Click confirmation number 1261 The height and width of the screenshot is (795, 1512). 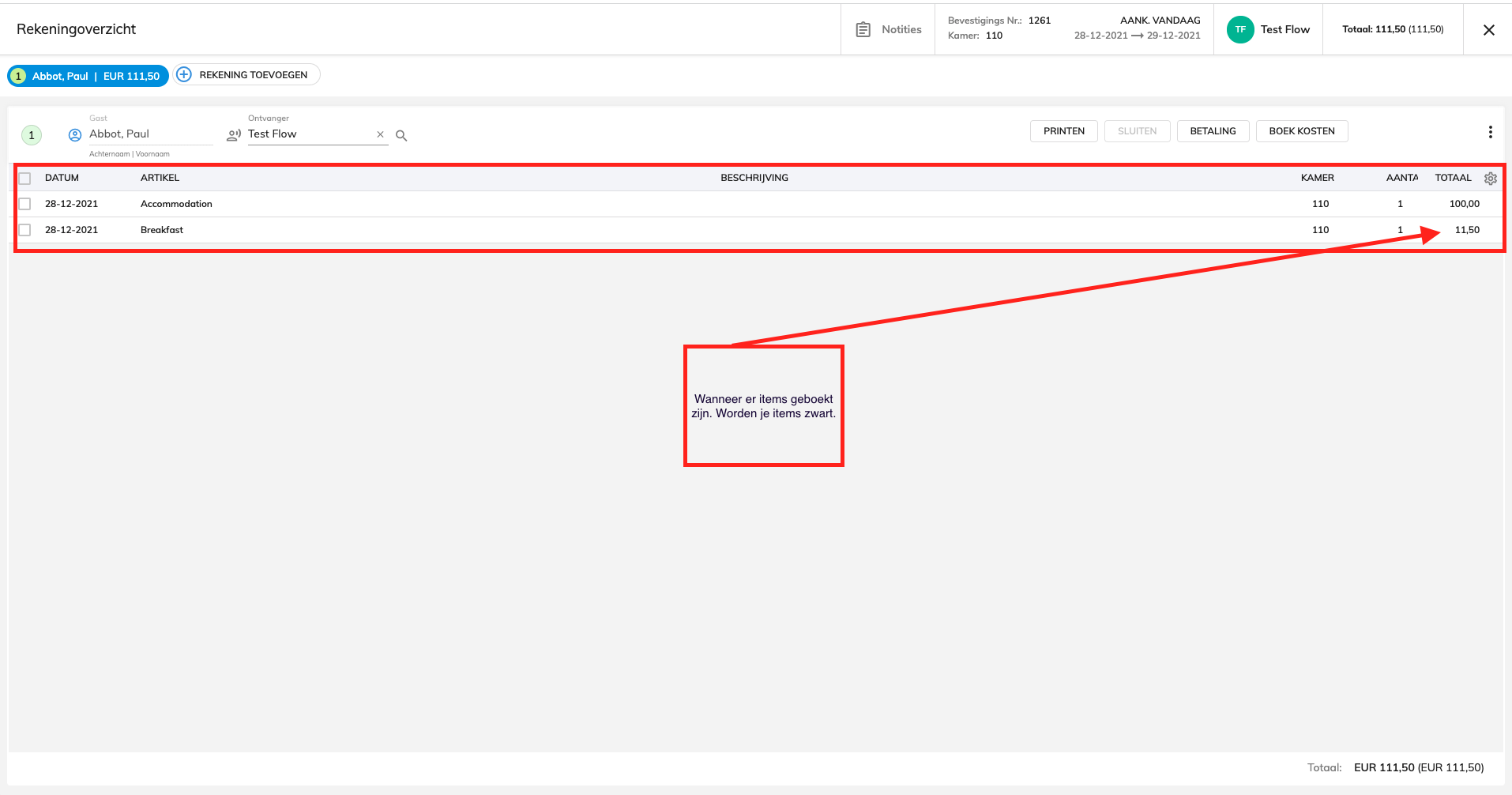pos(1040,21)
